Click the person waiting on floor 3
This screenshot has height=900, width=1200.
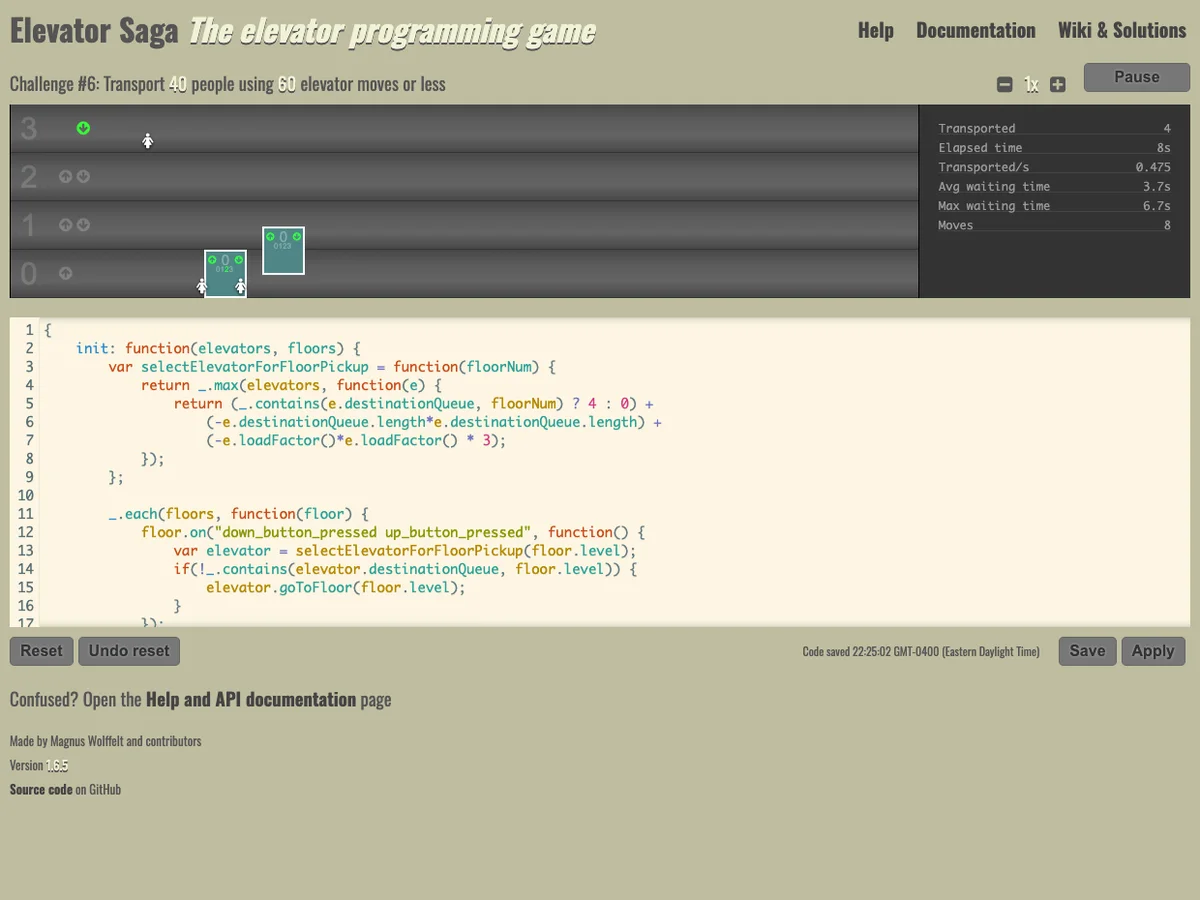point(147,141)
